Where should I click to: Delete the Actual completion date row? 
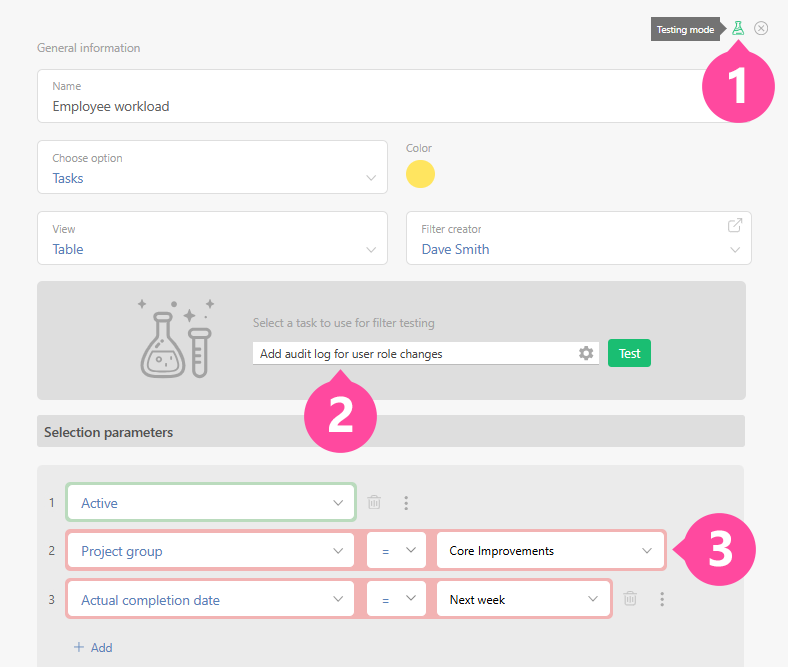[630, 599]
